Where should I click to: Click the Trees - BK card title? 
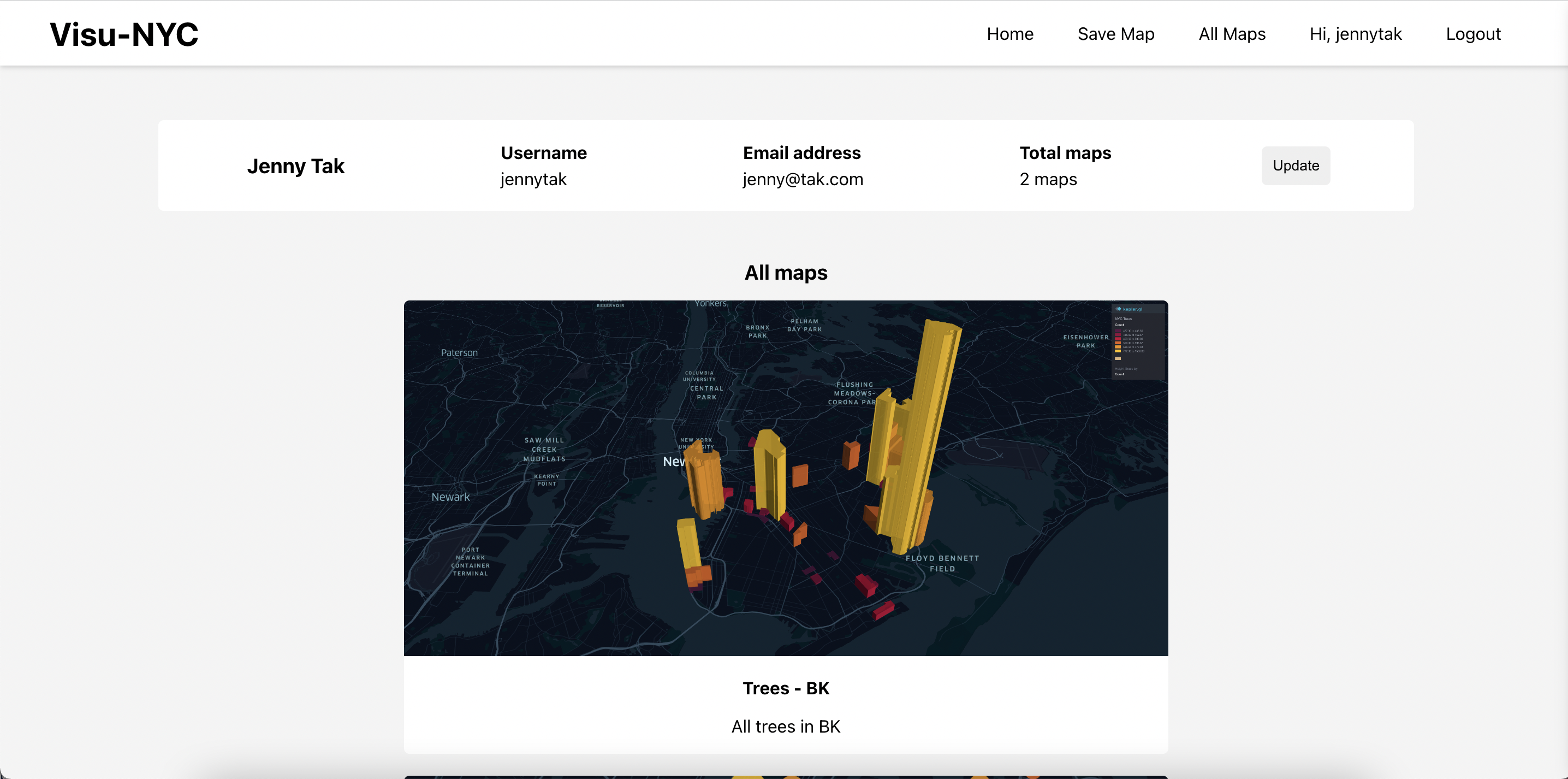pyautogui.click(x=785, y=688)
